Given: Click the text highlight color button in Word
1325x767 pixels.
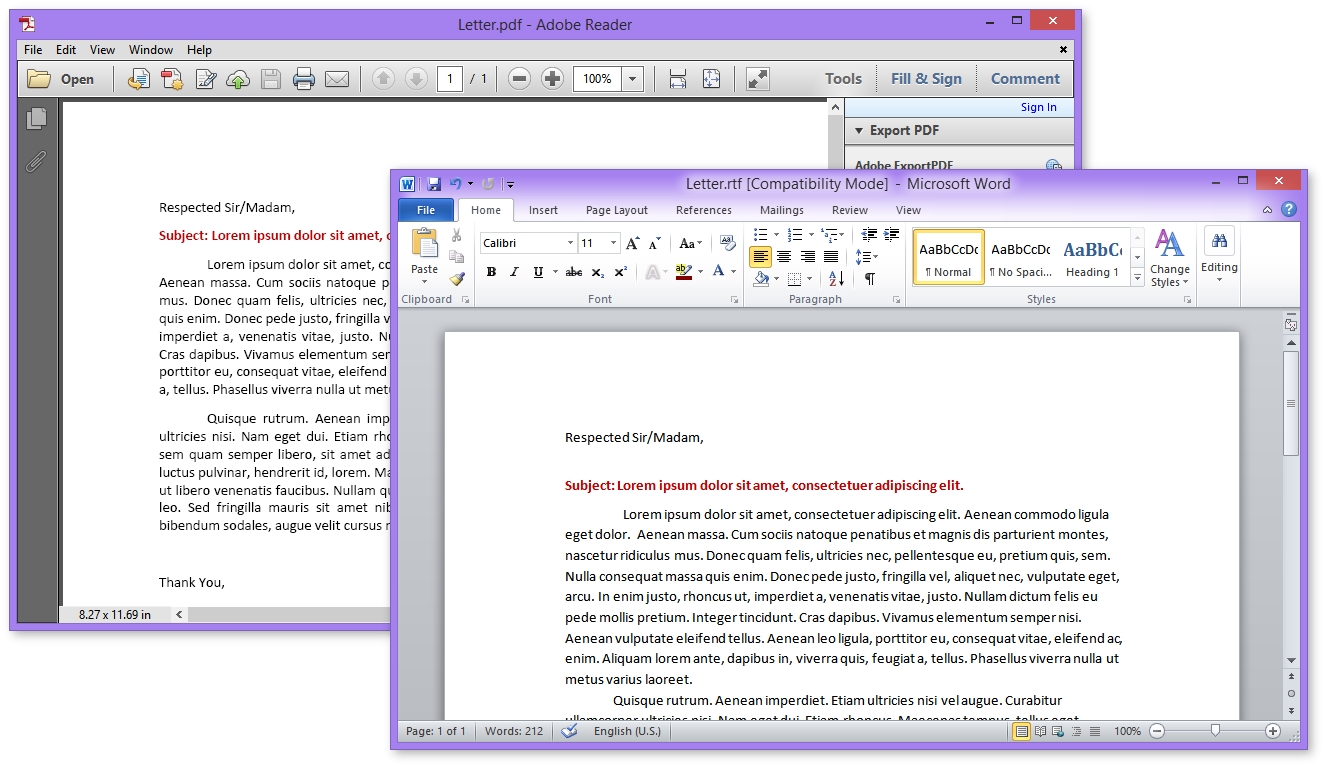Looking at the screenshot, I should coord(684,272).
